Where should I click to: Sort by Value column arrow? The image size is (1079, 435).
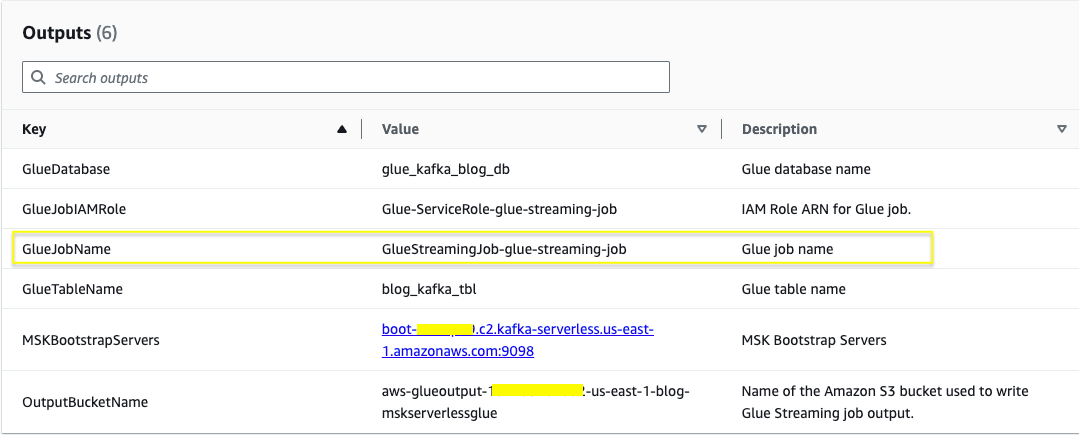pyautogui.click(x=702, y=129)
